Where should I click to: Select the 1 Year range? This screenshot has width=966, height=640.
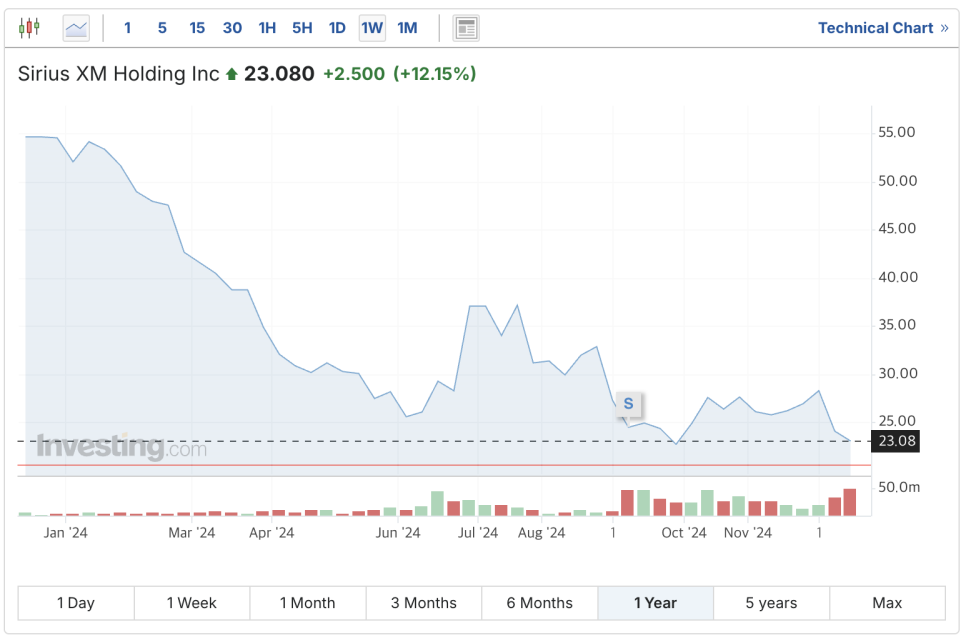click(x=656, y=603)
